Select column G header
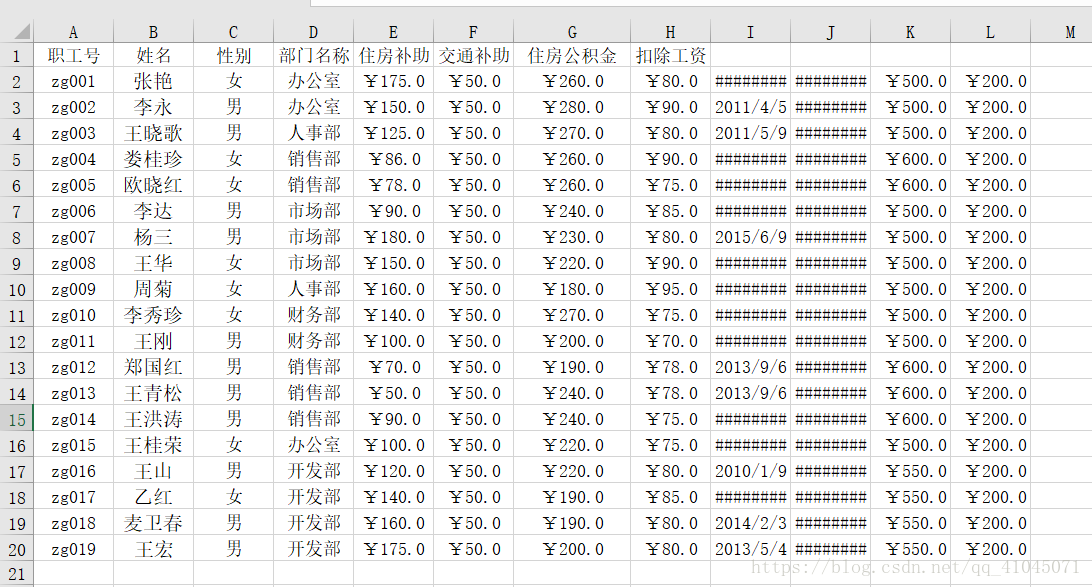Viewport: 1092px width, 587px height. (x=572, y=32)
